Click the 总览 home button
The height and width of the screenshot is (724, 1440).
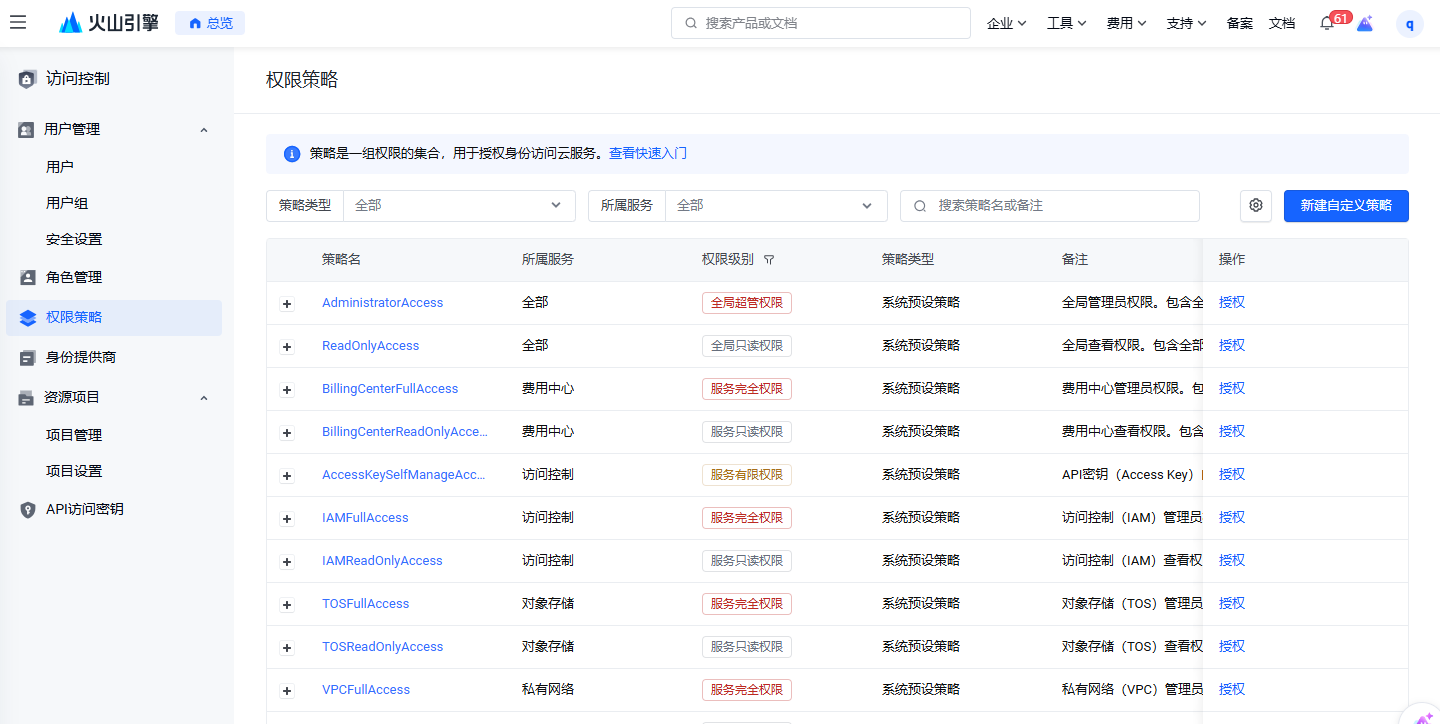[210, 23]
